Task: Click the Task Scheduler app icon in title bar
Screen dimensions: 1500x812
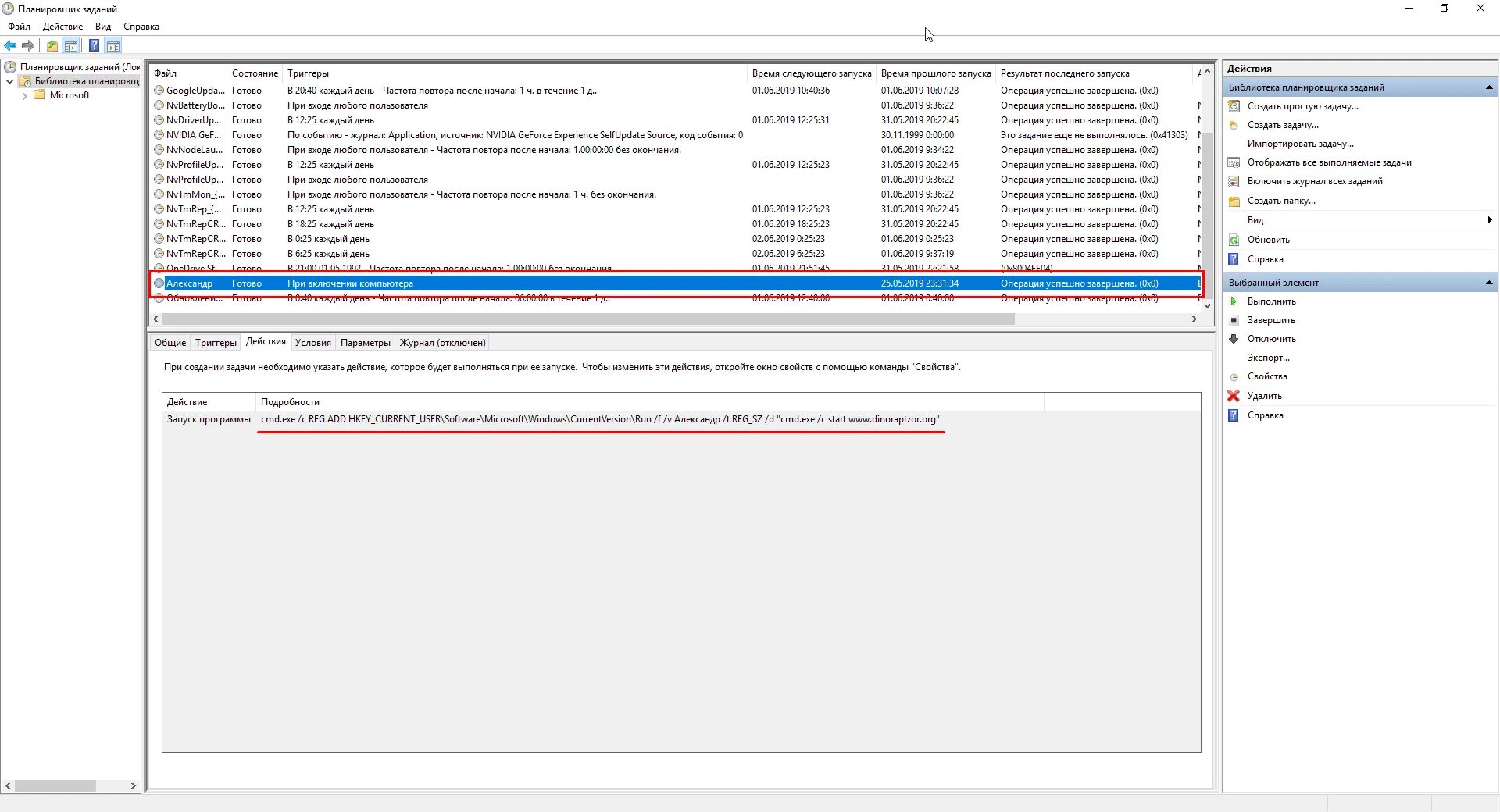Action: click(8, 9)
